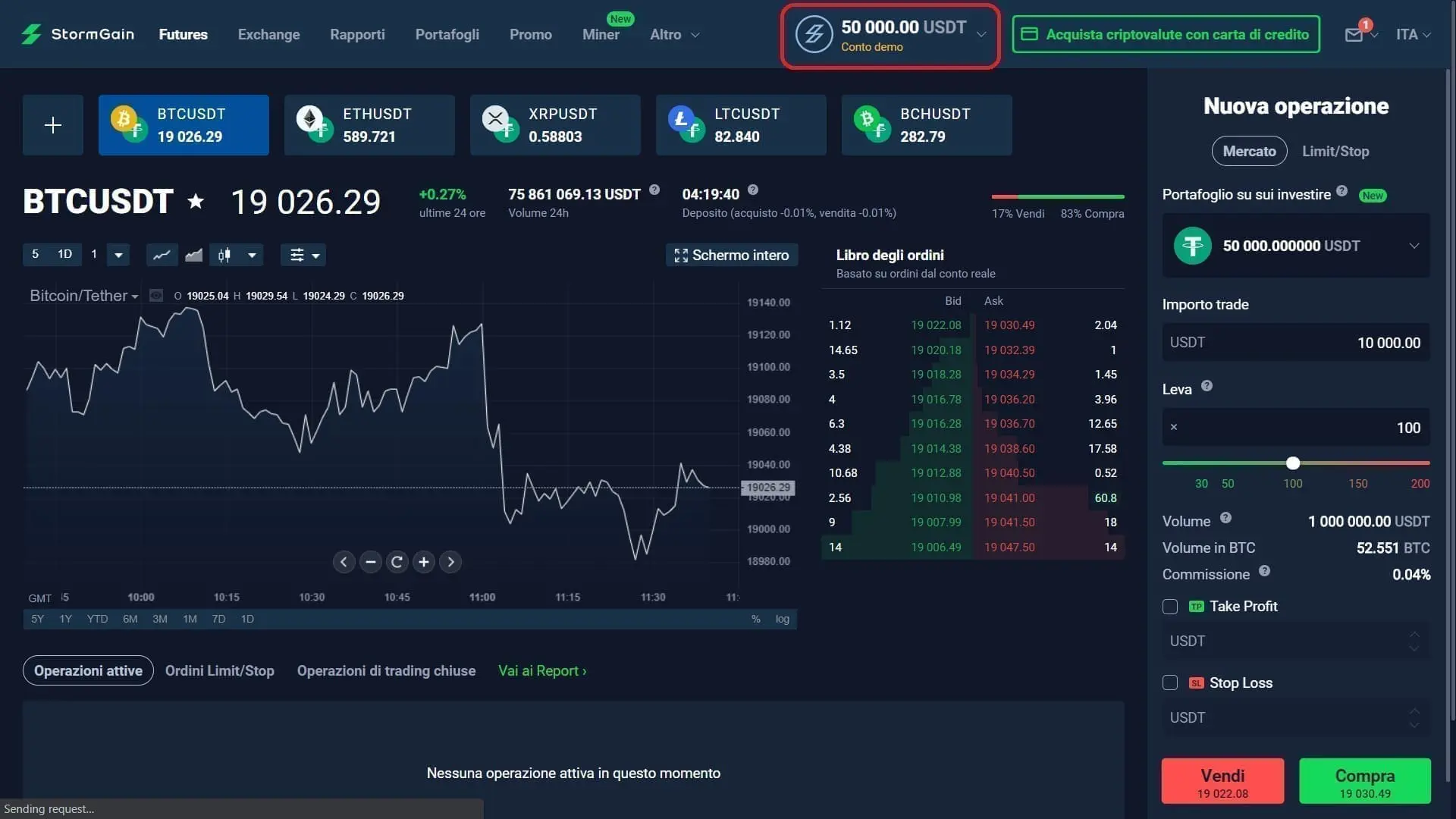The width and height of the screenshot is (1456, 819).
Task: Click the StormGain logo
Action: (76, 34)
